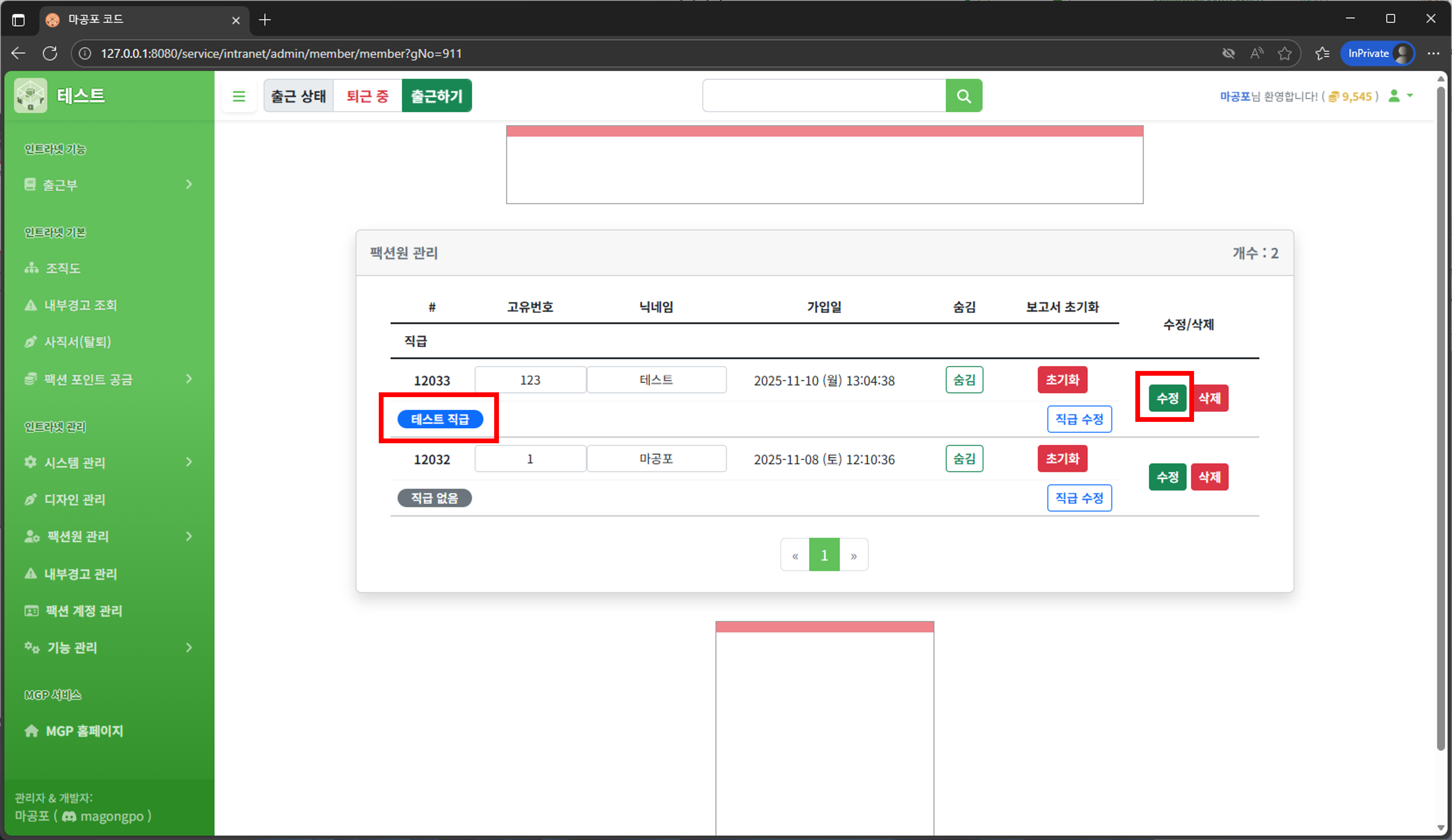Add this page to favorites star
The height and width of the screenshot is (840, 1452).
point(1284,54)
